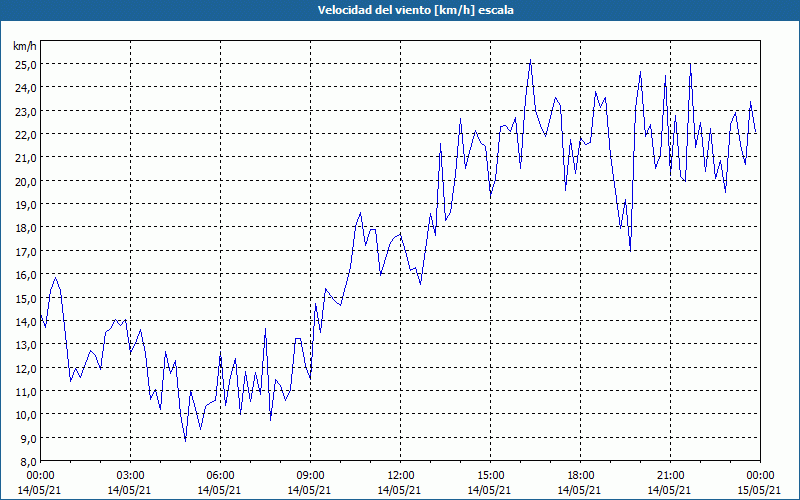This screenshot has height=500, width=800.
Task: Click the '24,0' y-axis label
Action: coord(27,88)
